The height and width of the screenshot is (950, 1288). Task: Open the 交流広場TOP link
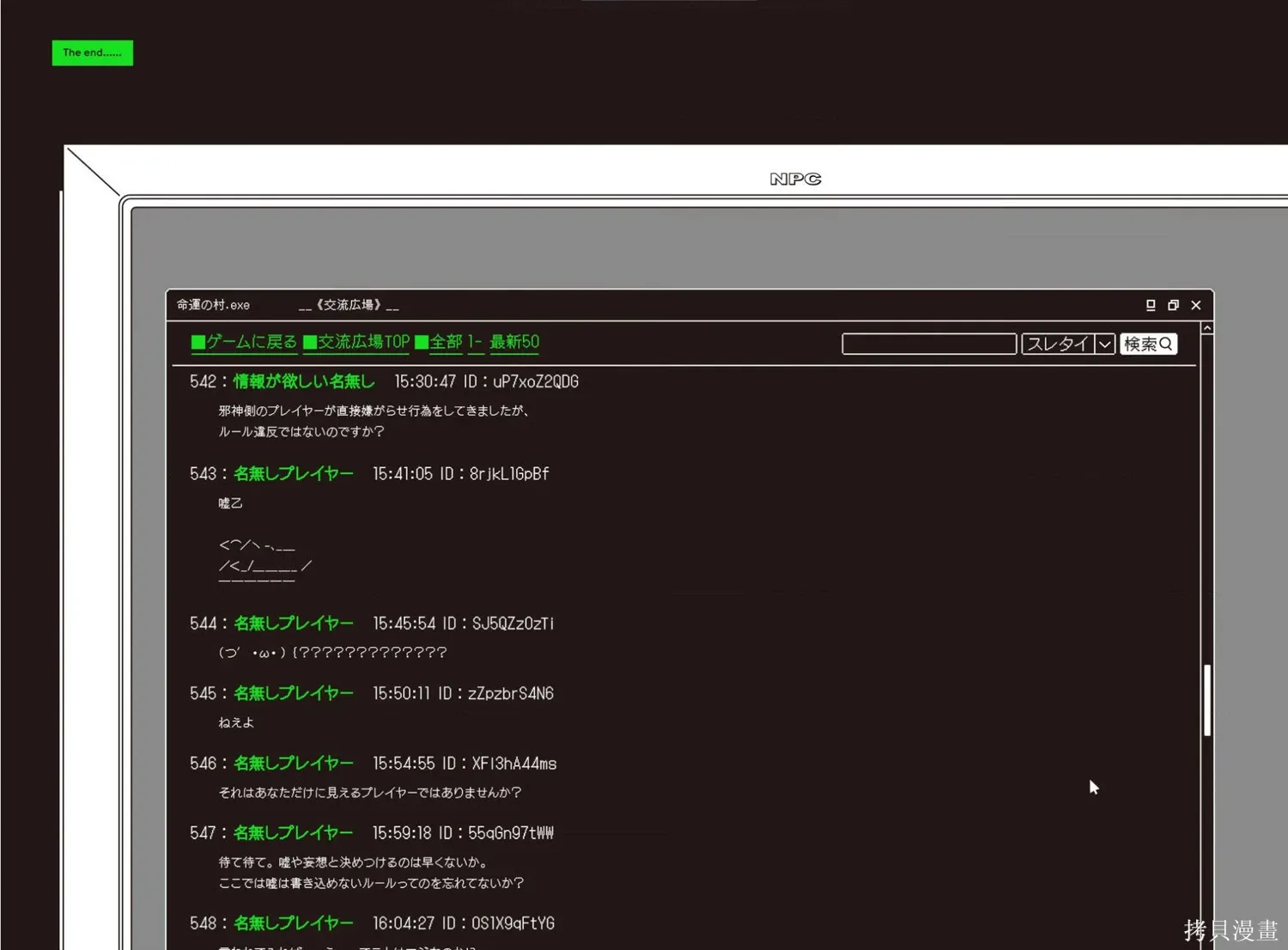click(x=356, y=342)
